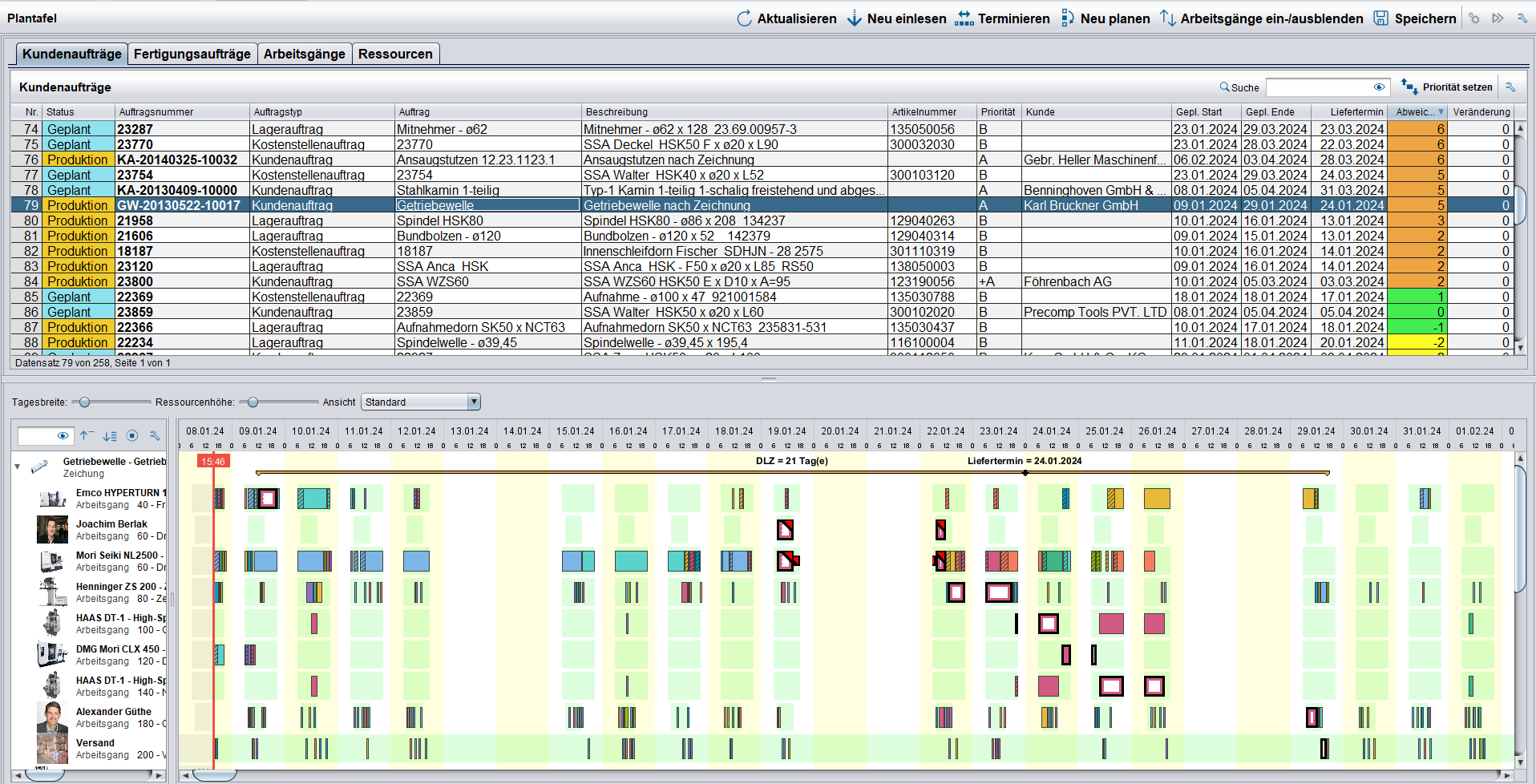Image resolution: width=1536 pixels, height=784 pixels.
Task: Click the red 15:46 current-time marker
Action: 213,461
